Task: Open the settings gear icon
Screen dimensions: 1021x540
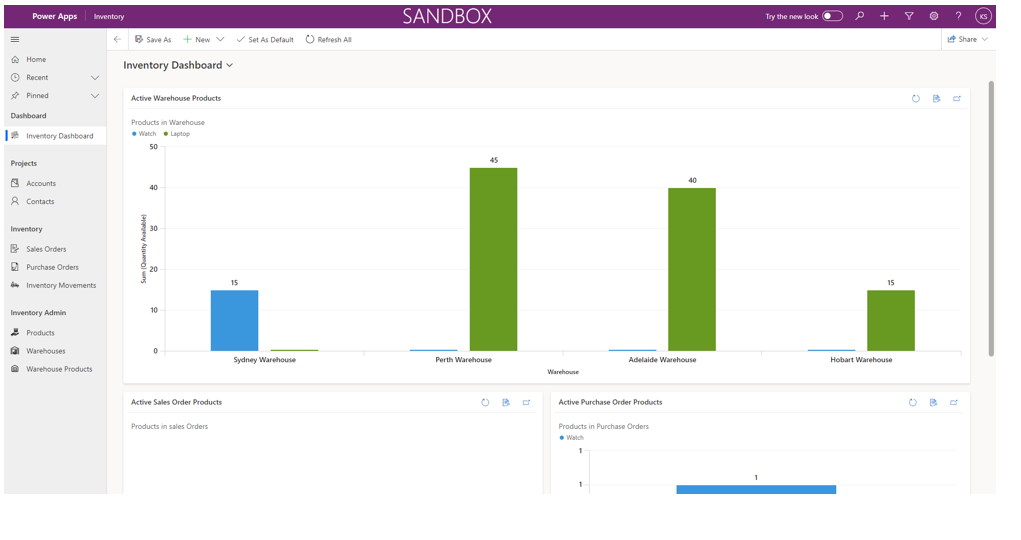Action: (934, 16)
